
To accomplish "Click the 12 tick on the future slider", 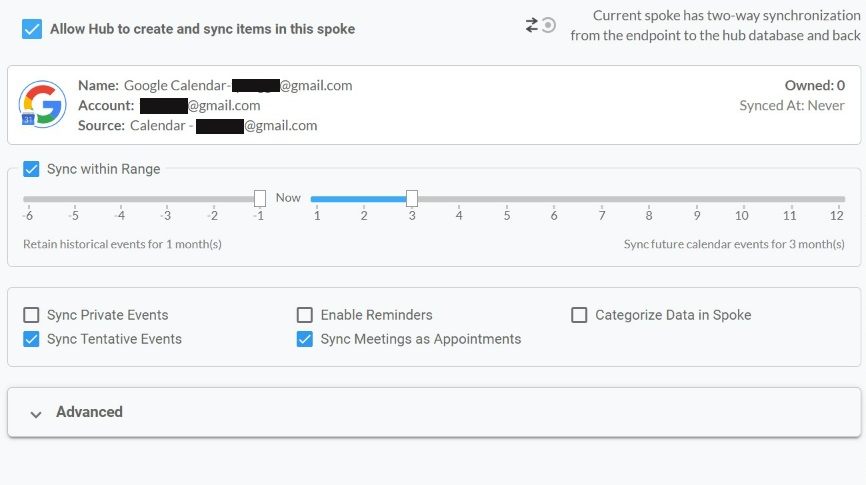I will tap(837, 215).
